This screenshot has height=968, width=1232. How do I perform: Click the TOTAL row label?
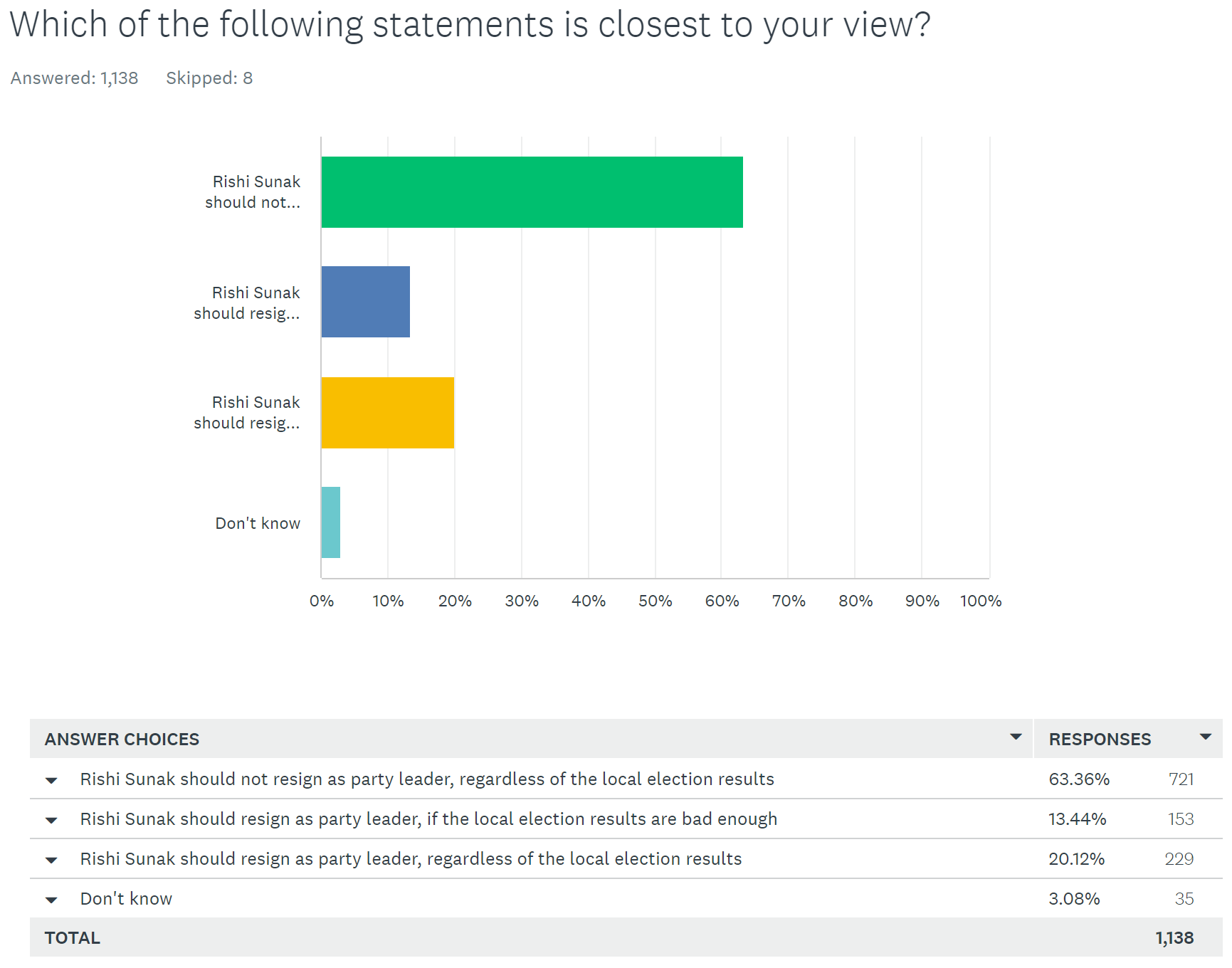72,937
